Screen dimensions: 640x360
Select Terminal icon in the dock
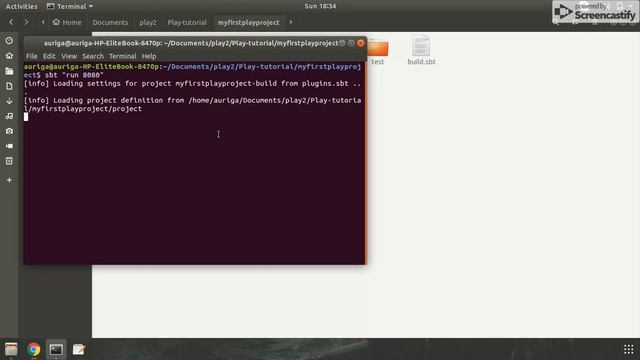56,349
